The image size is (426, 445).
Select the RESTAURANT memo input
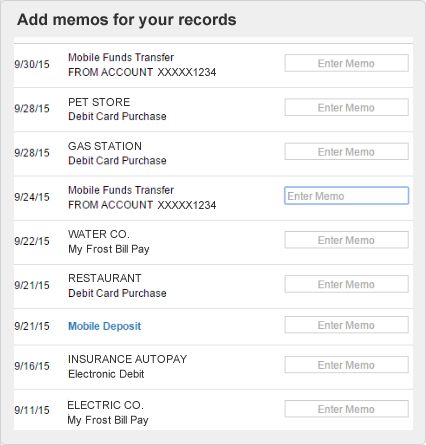(346, 284)
